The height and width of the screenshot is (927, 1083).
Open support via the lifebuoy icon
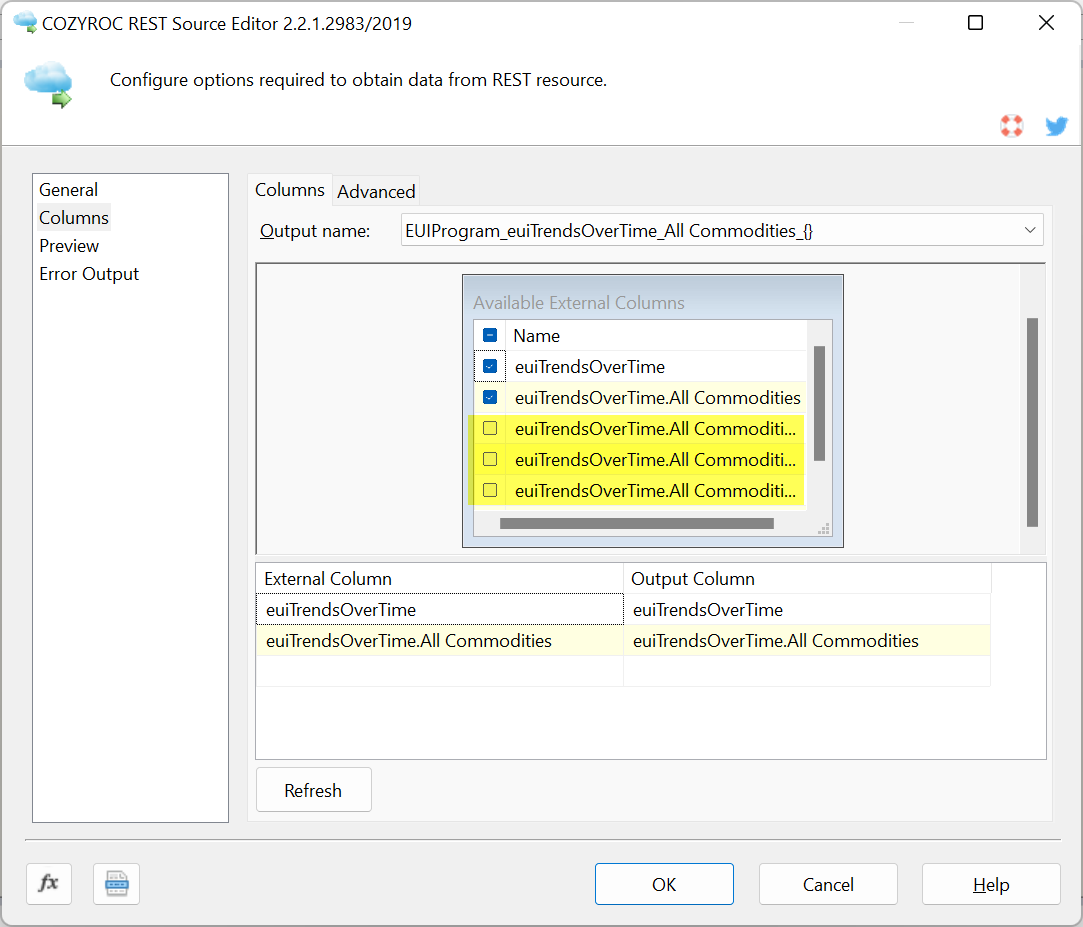pos(1012,126)
